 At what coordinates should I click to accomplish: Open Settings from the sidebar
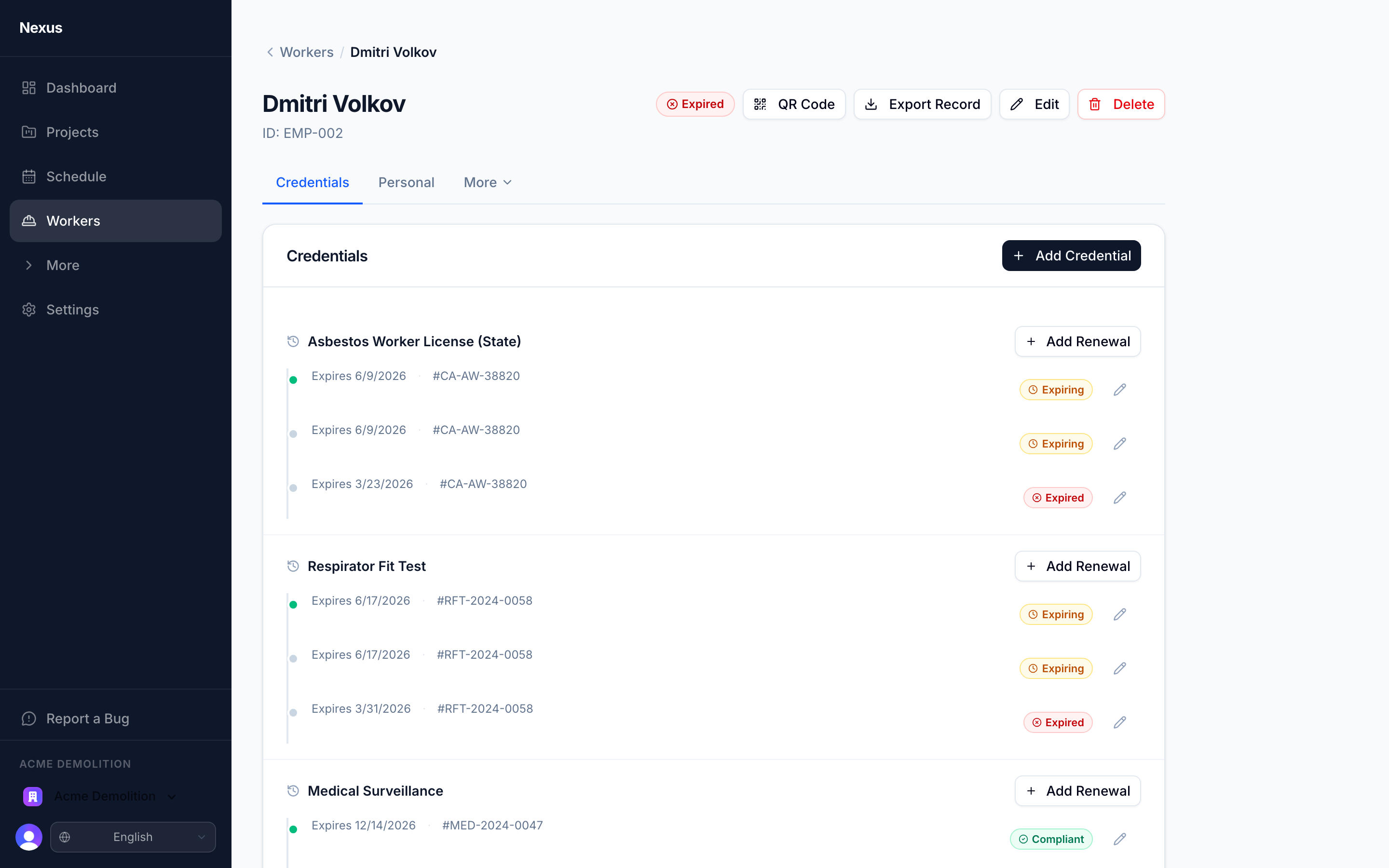tap(115, 310)
